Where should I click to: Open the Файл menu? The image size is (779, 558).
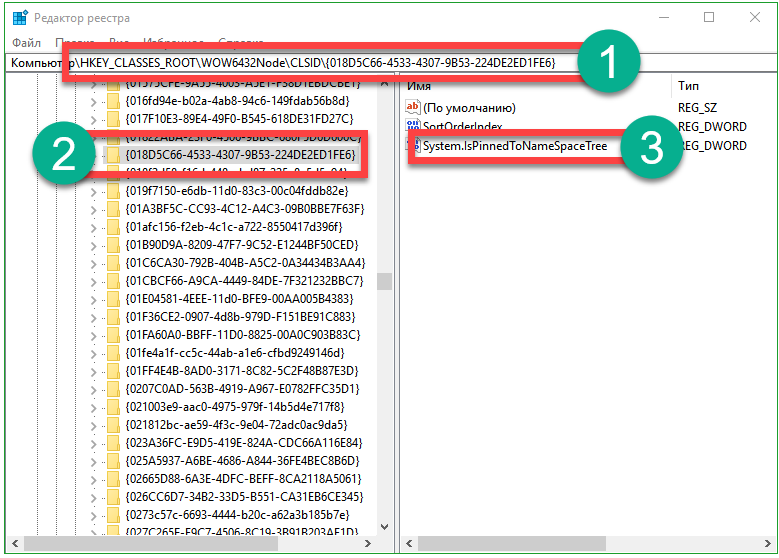click(x=27, y=43)
